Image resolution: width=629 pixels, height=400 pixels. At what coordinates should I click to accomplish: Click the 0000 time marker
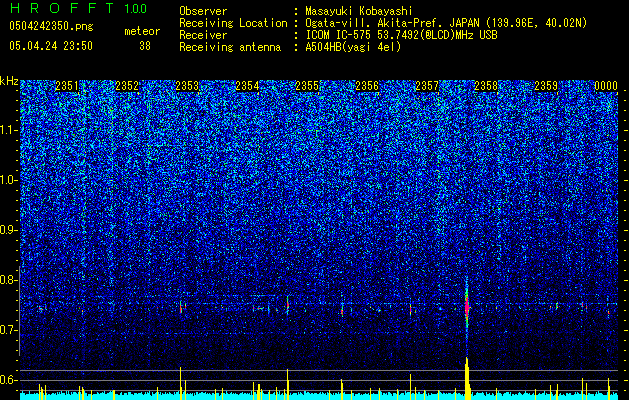(606, 86)
